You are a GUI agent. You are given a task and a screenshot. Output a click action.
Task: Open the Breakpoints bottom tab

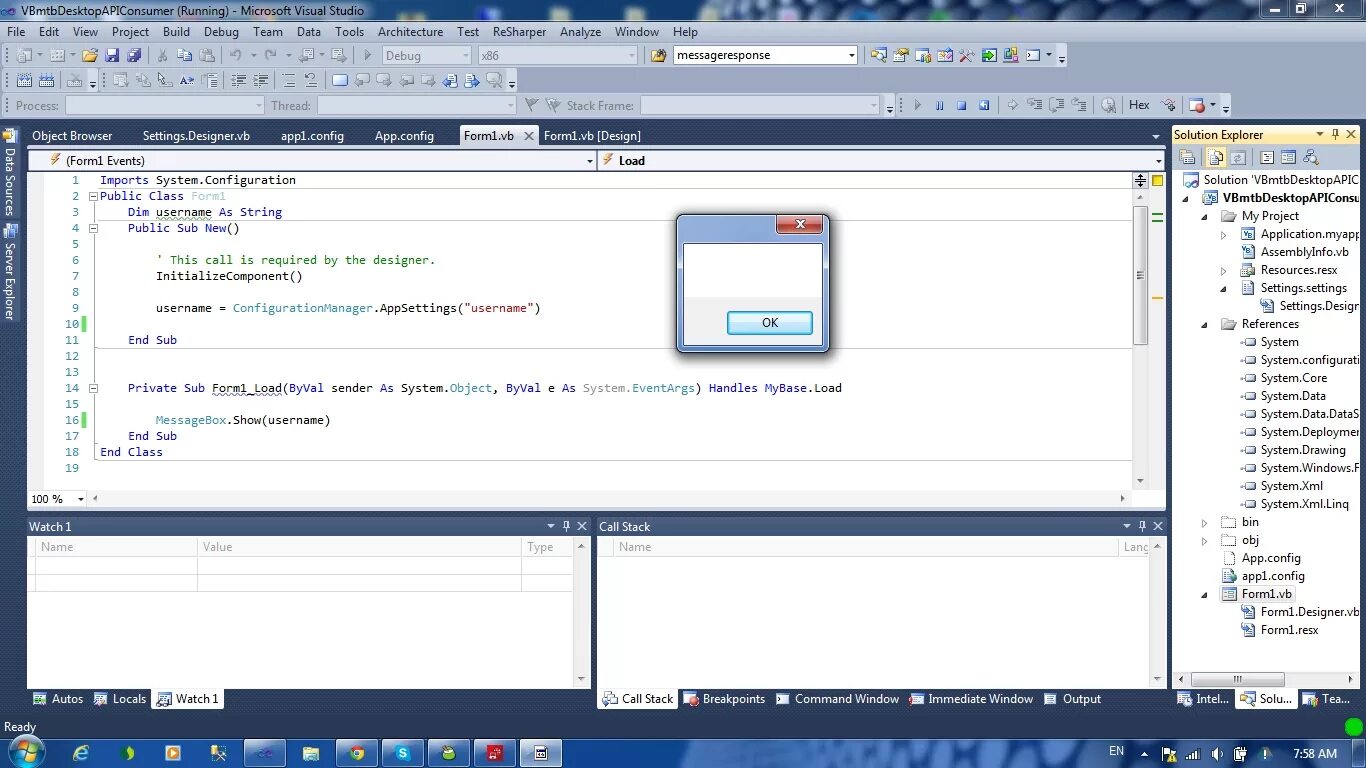point(724,699)
